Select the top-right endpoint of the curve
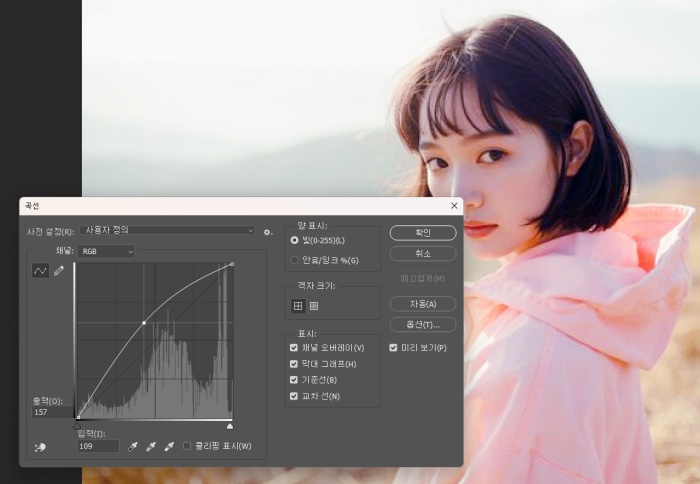700x484 pixels. 232,264
